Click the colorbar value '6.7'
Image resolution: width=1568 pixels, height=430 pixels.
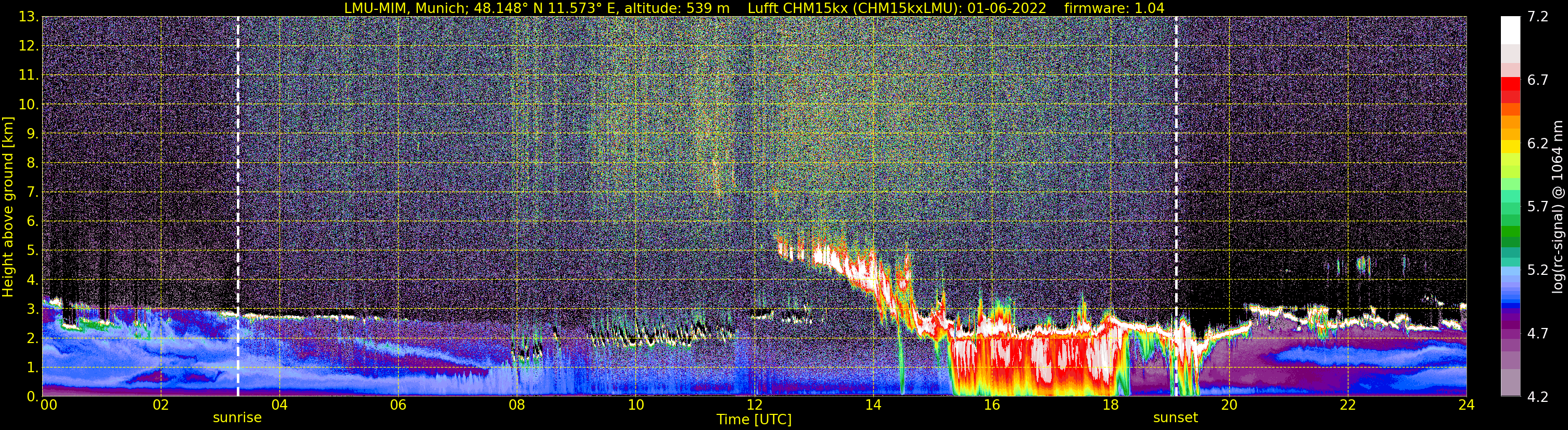click(x=1538, y=80)
